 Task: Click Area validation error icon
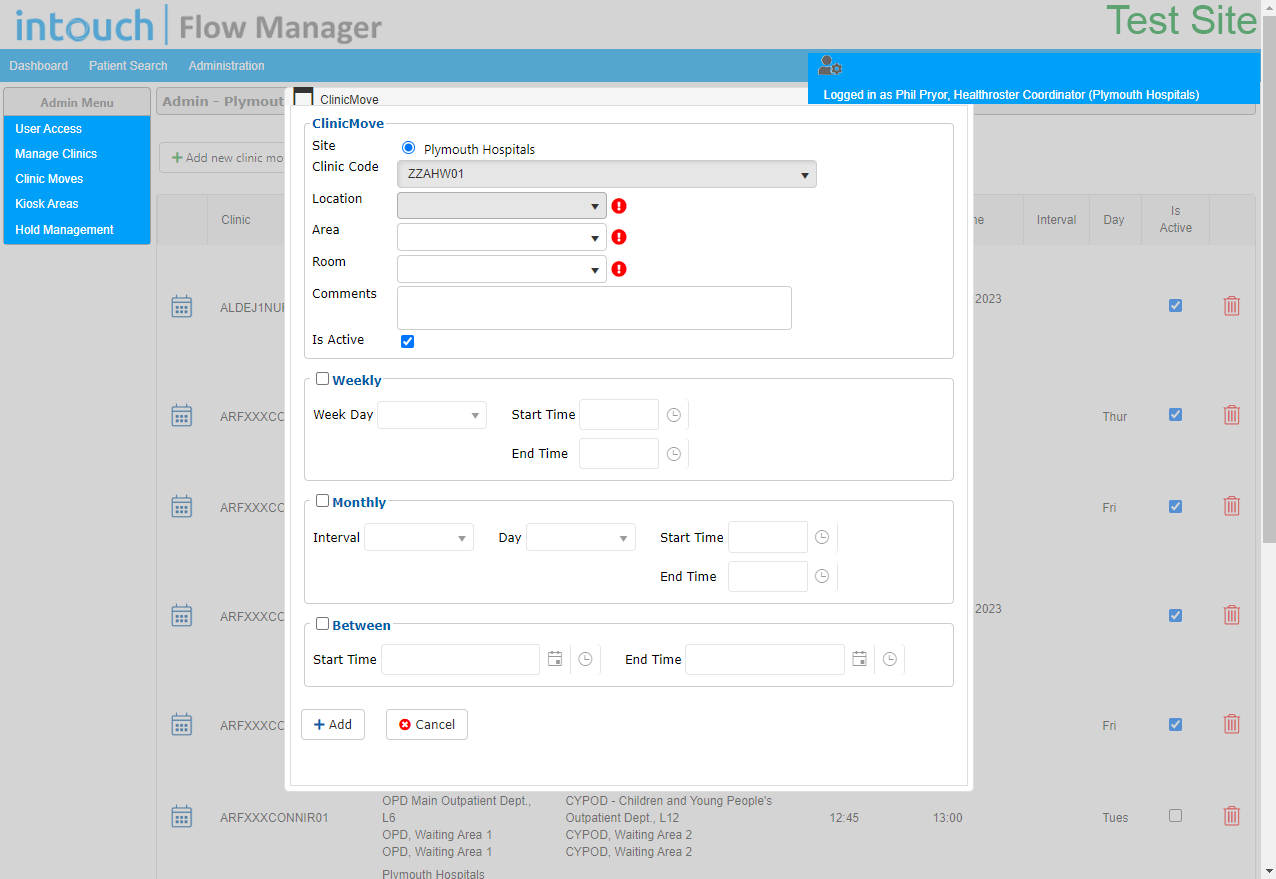coord(619,237)
